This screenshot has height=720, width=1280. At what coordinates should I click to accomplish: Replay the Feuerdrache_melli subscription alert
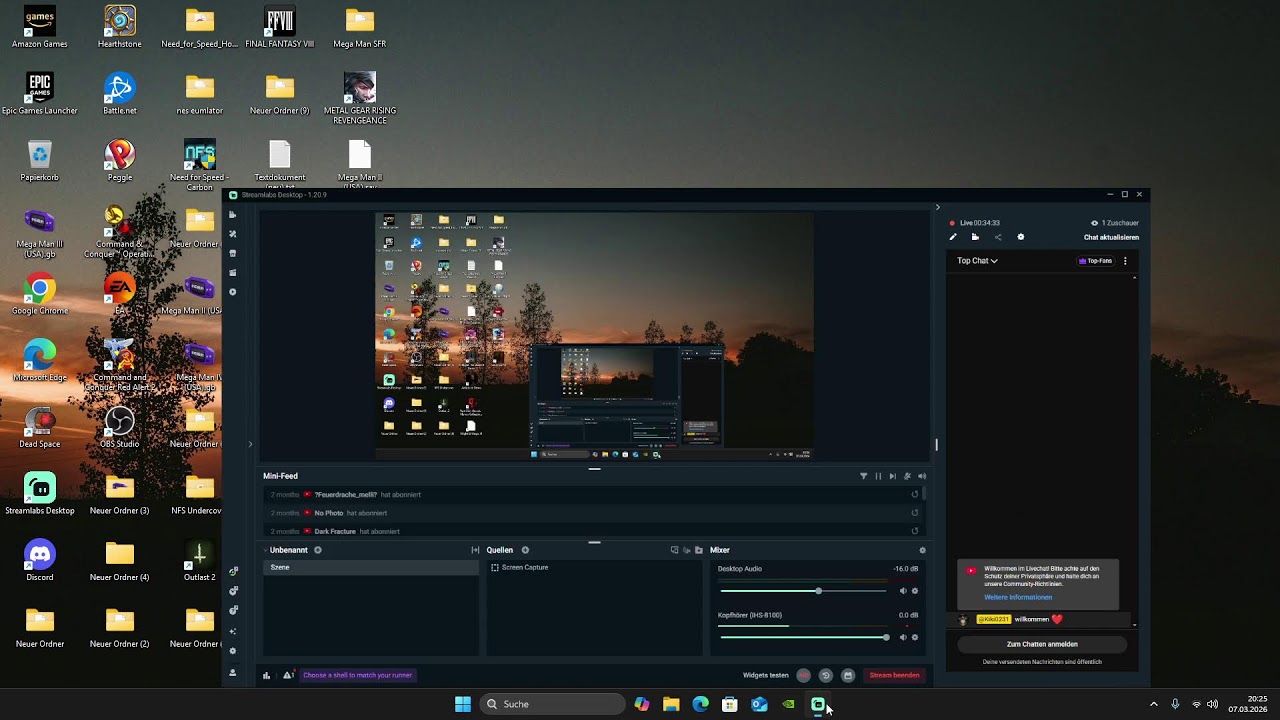[915, 494]
